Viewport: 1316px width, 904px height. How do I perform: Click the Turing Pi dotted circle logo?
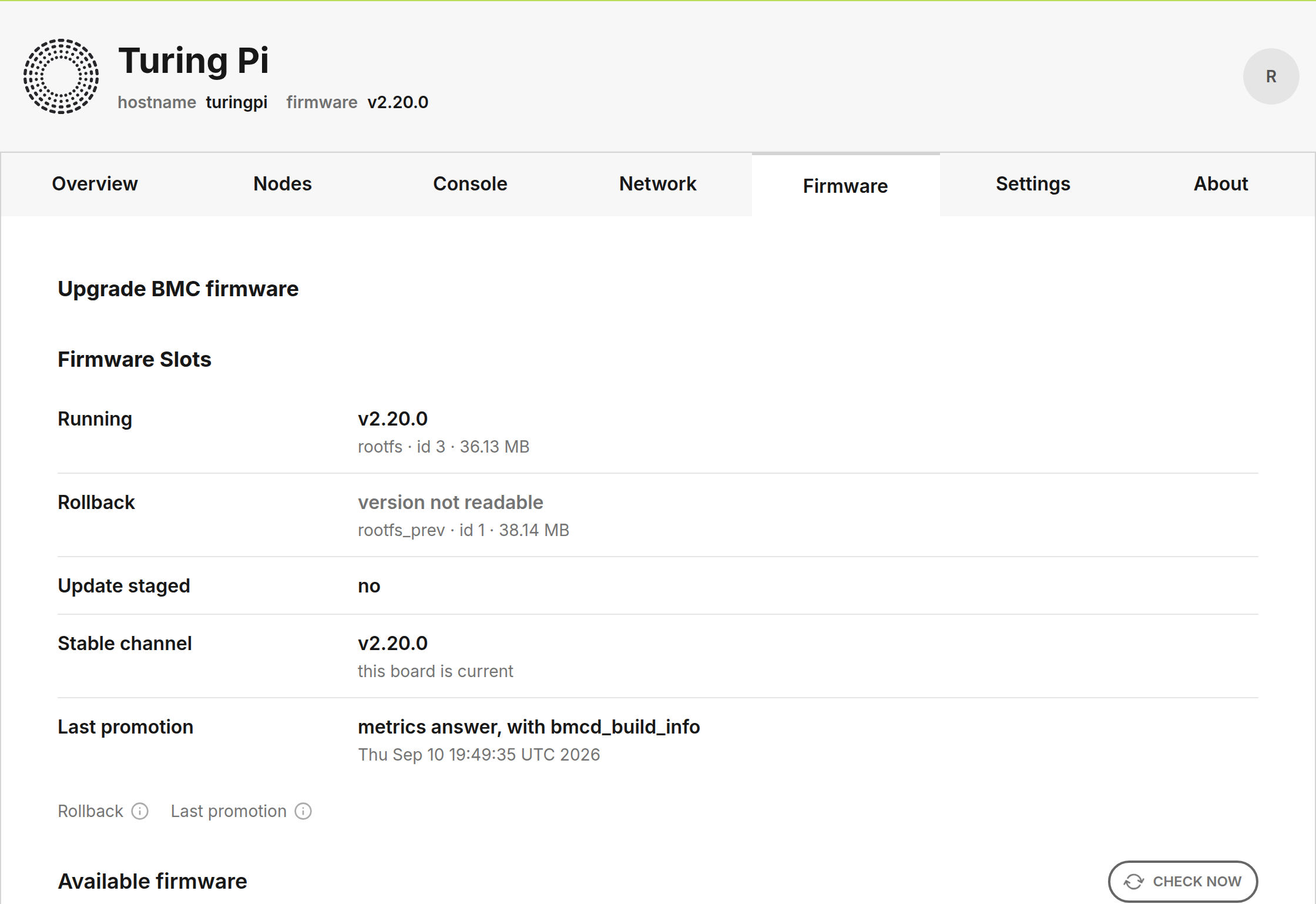pyautogui.click(x=61, y=76)
